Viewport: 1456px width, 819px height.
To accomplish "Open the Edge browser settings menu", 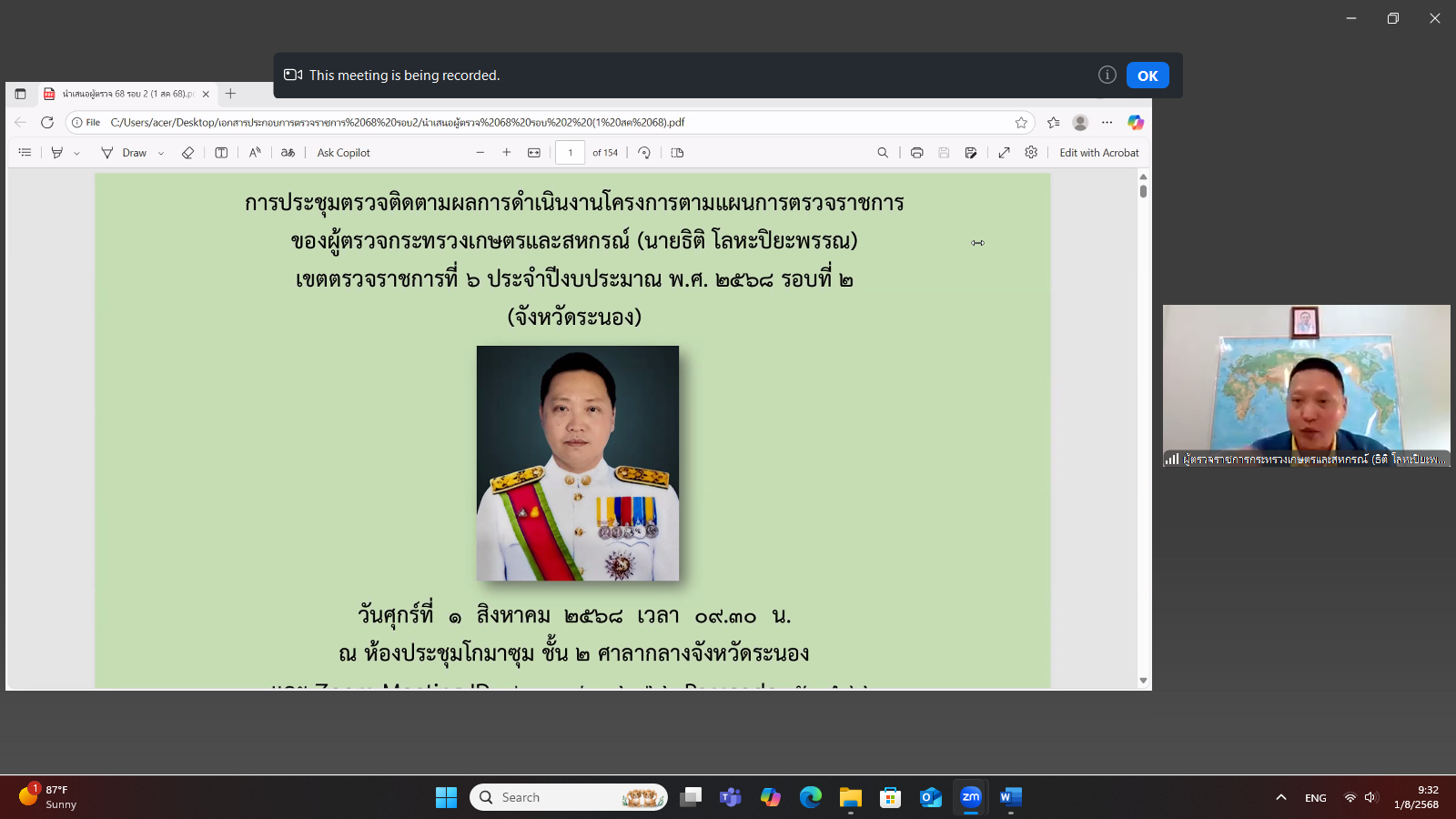I will pyautogui.click(x=1107, y=122).
